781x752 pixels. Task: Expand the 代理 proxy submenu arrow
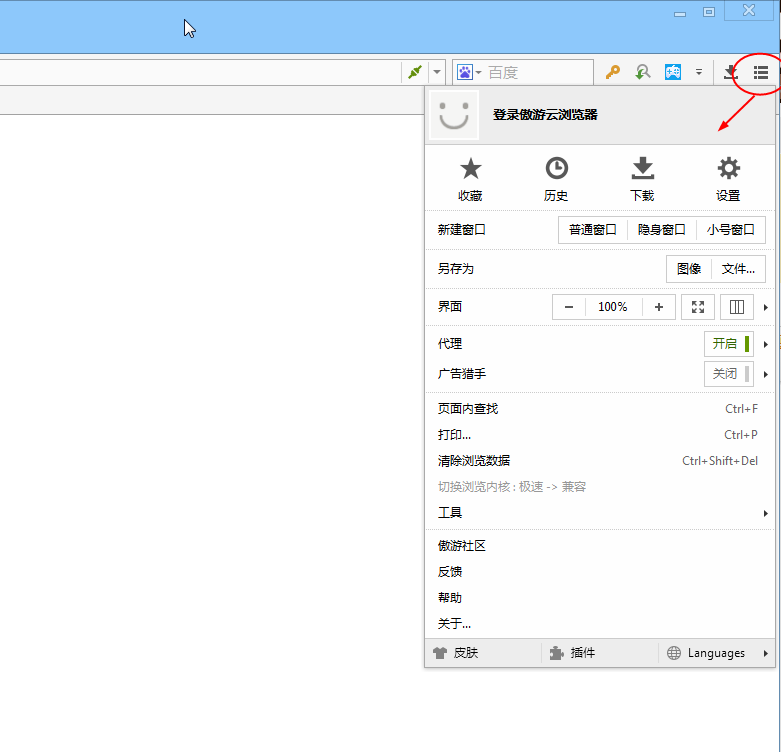[766, 344]
